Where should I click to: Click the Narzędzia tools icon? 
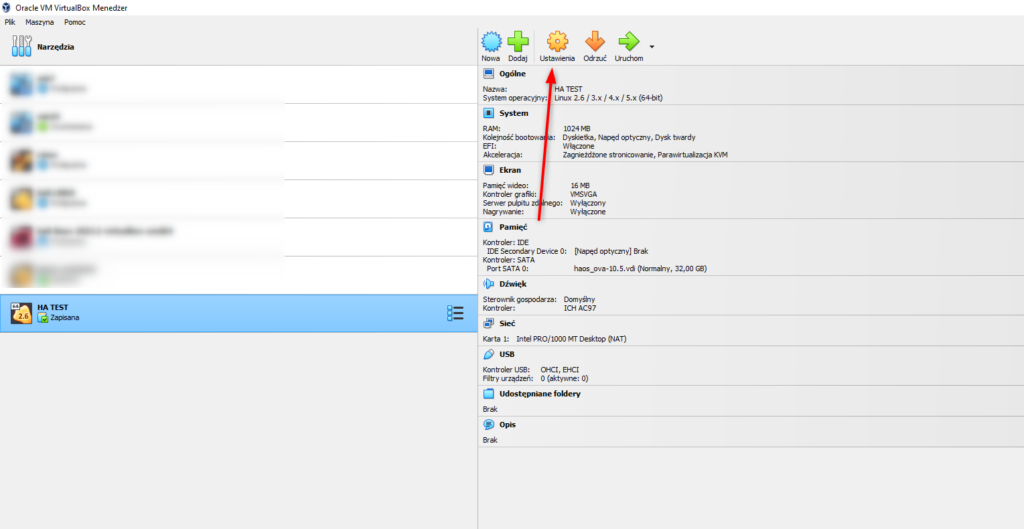(22, 46)
